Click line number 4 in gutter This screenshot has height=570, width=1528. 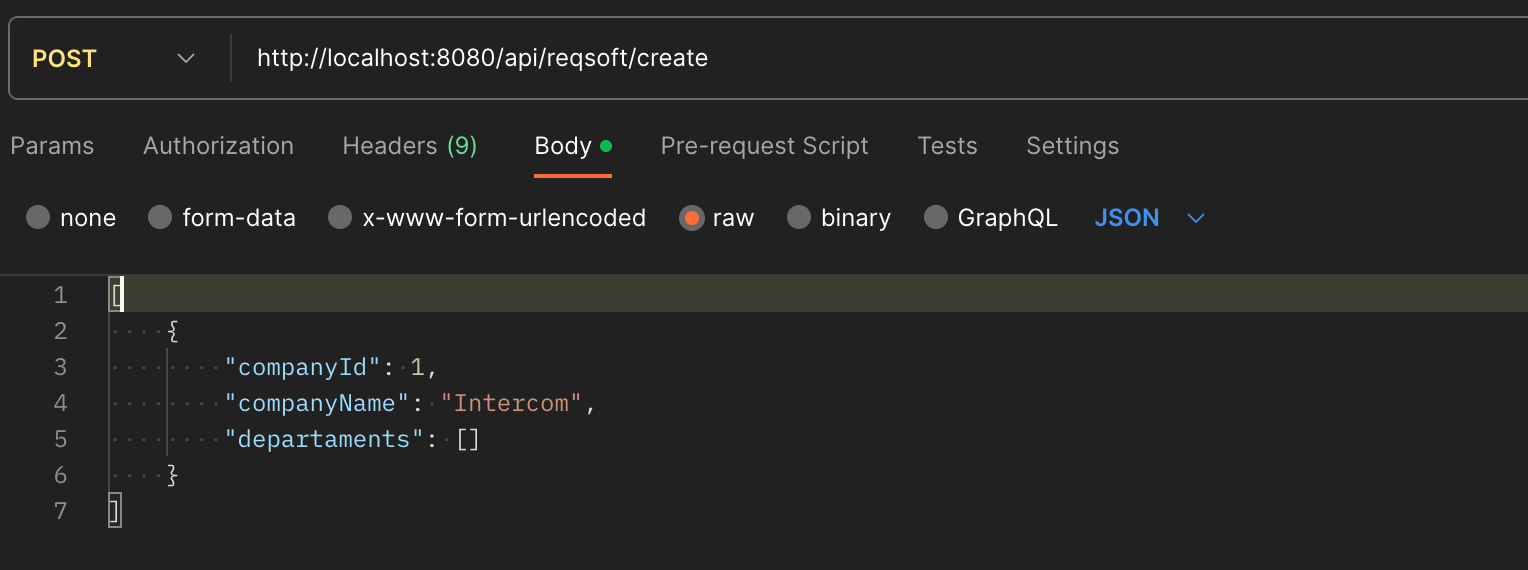point(60,403)
